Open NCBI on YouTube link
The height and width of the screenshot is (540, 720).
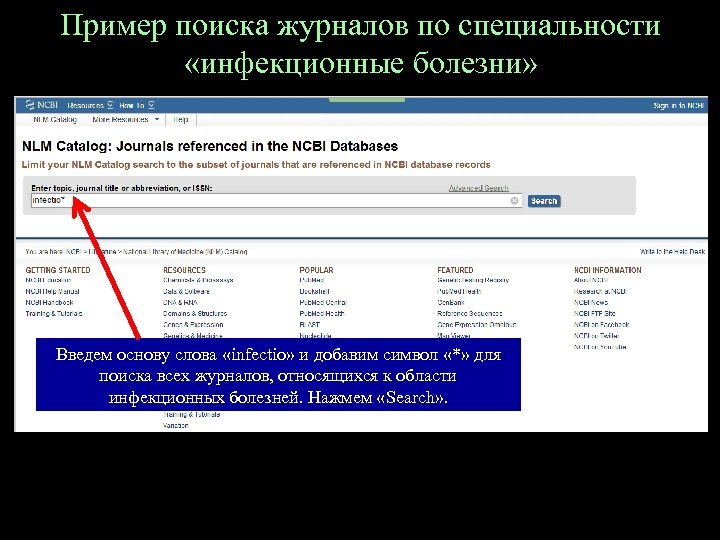pos(600,347)
